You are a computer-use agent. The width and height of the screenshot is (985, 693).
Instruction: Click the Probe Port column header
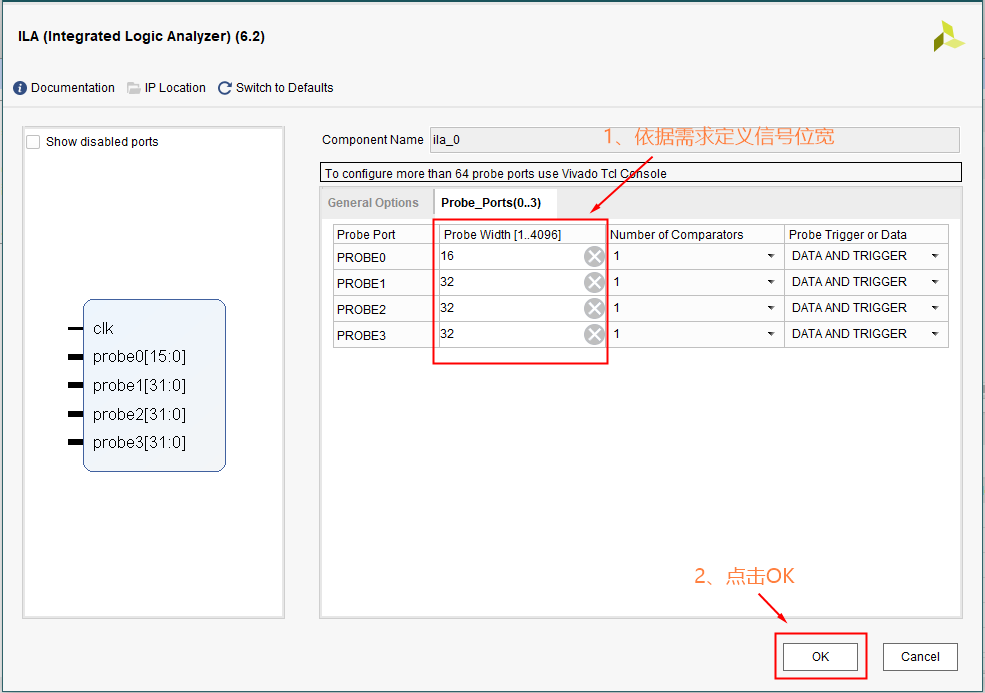coord(366,234)
